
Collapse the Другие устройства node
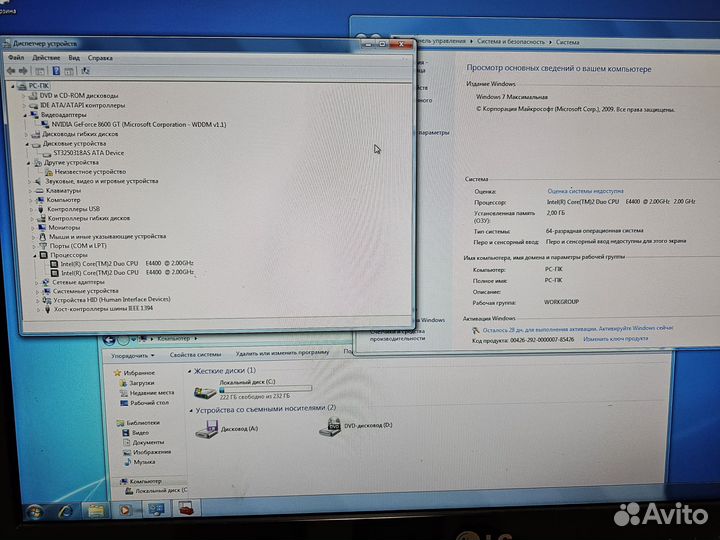(28, 163)
